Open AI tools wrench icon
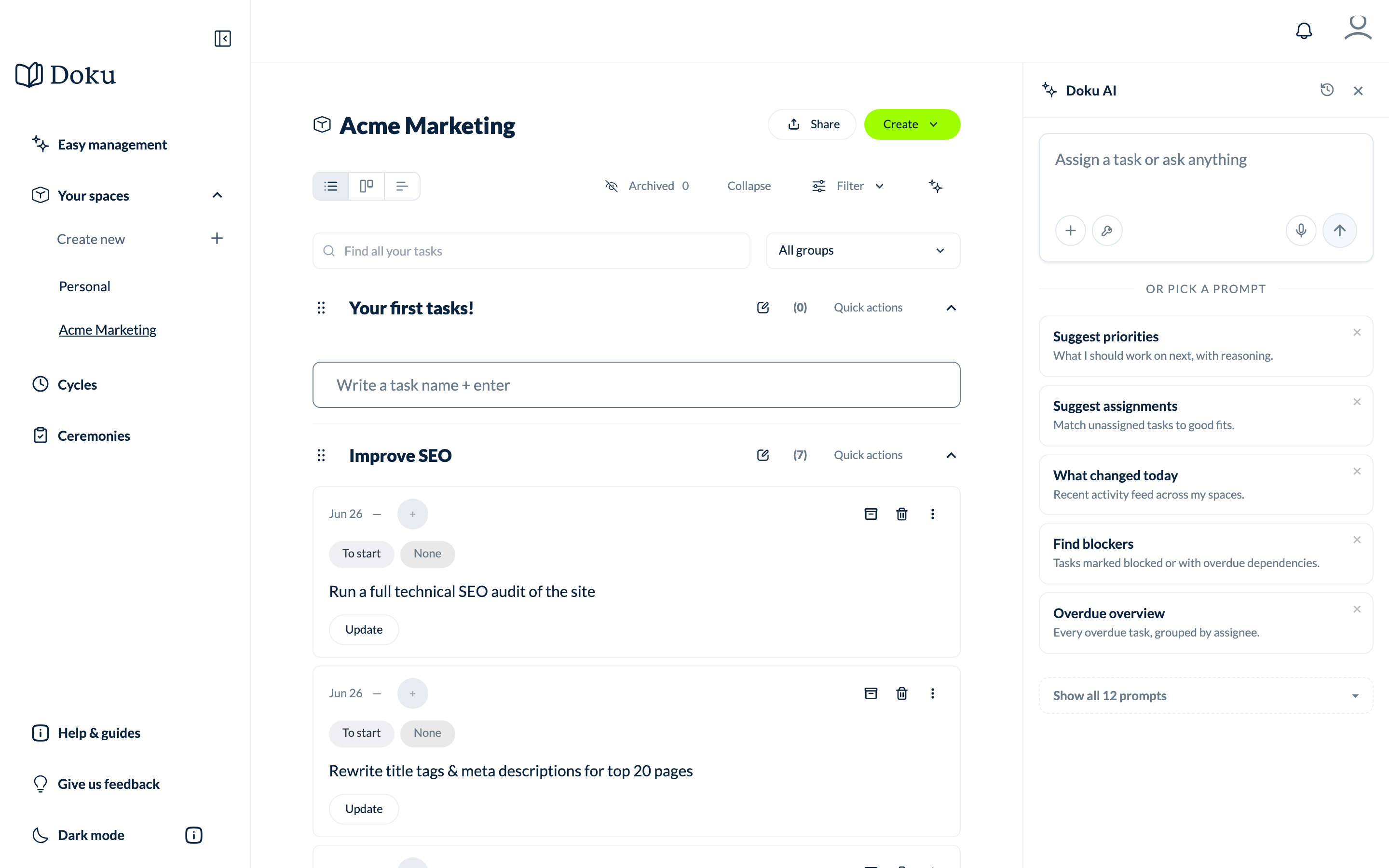Viewport: 1389px width, 868px height. pos(1107,231)
